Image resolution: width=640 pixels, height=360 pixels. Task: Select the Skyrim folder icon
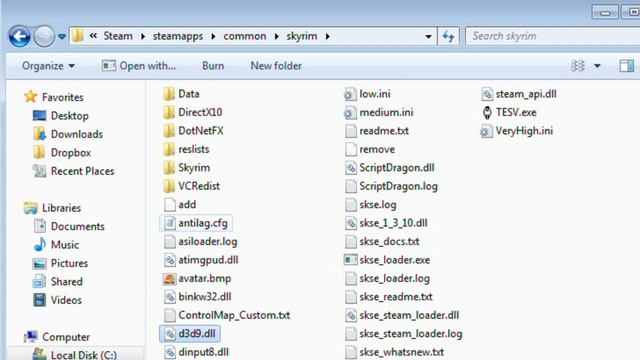pyautogui.click(x=169, y=167)
